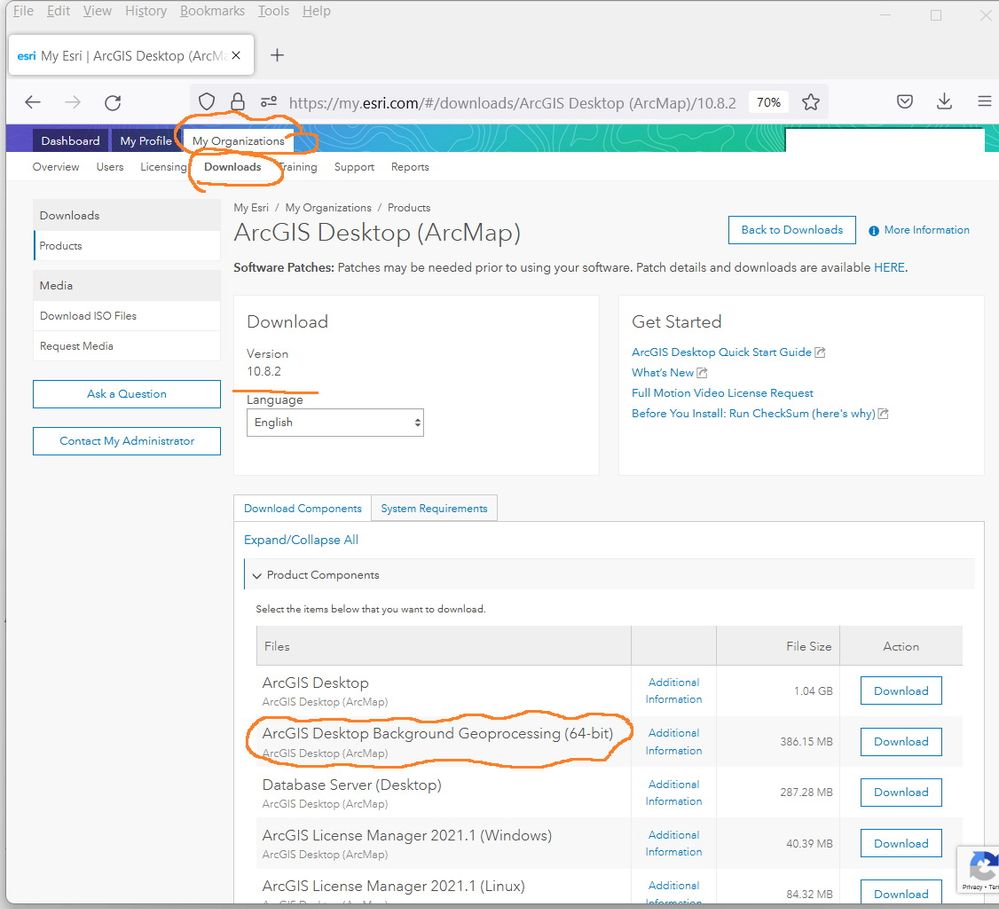
Task: Go to the Licensing section
Action: 164,167
